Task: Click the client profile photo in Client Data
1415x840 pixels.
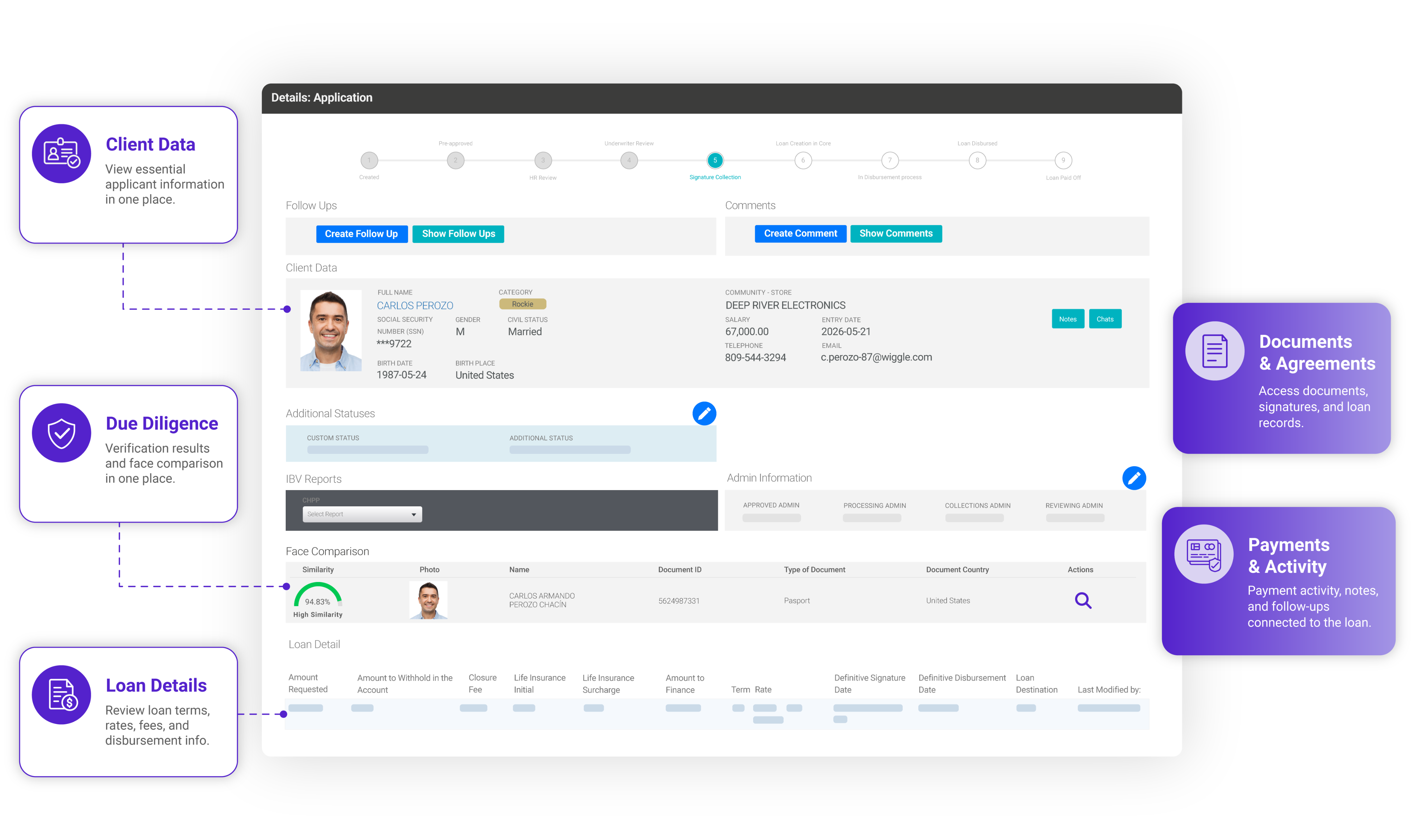Action: point(331,331)
